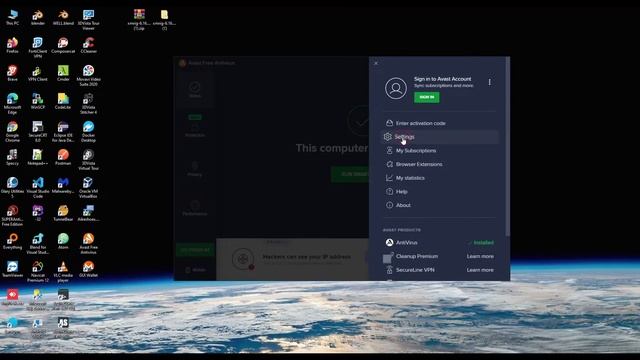Select the CodeLite desktop shortcut
This screenshot has height=360, width=640.
click(x=63, y=102)
